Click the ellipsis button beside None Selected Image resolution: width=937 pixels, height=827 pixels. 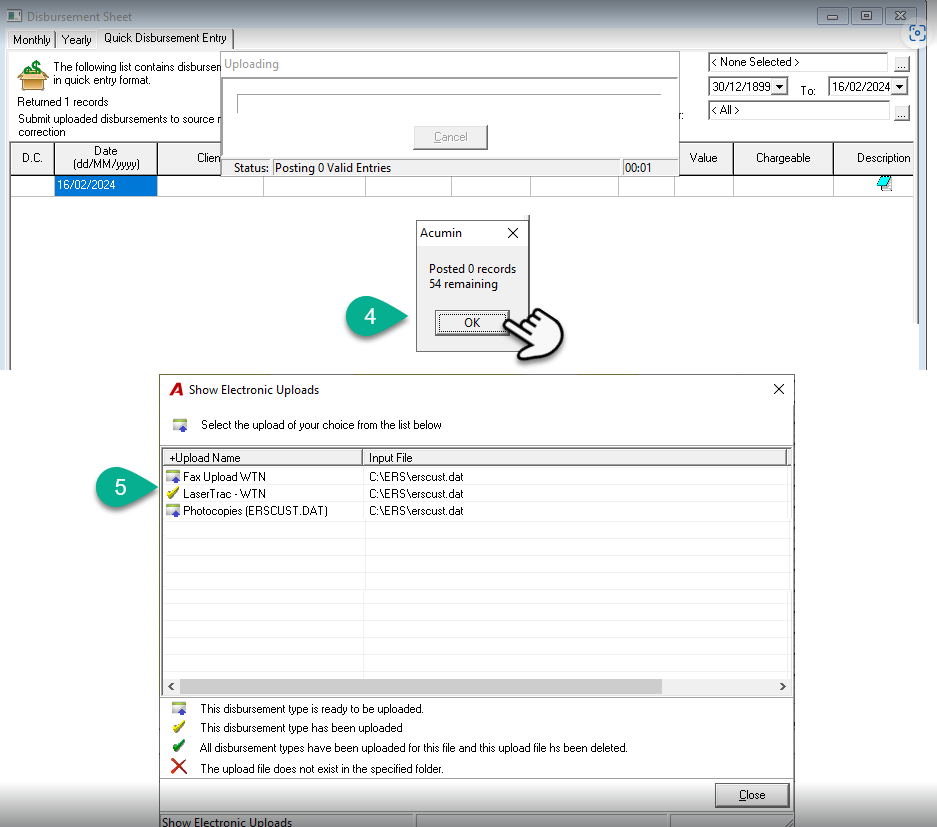(x=902, y=63)
